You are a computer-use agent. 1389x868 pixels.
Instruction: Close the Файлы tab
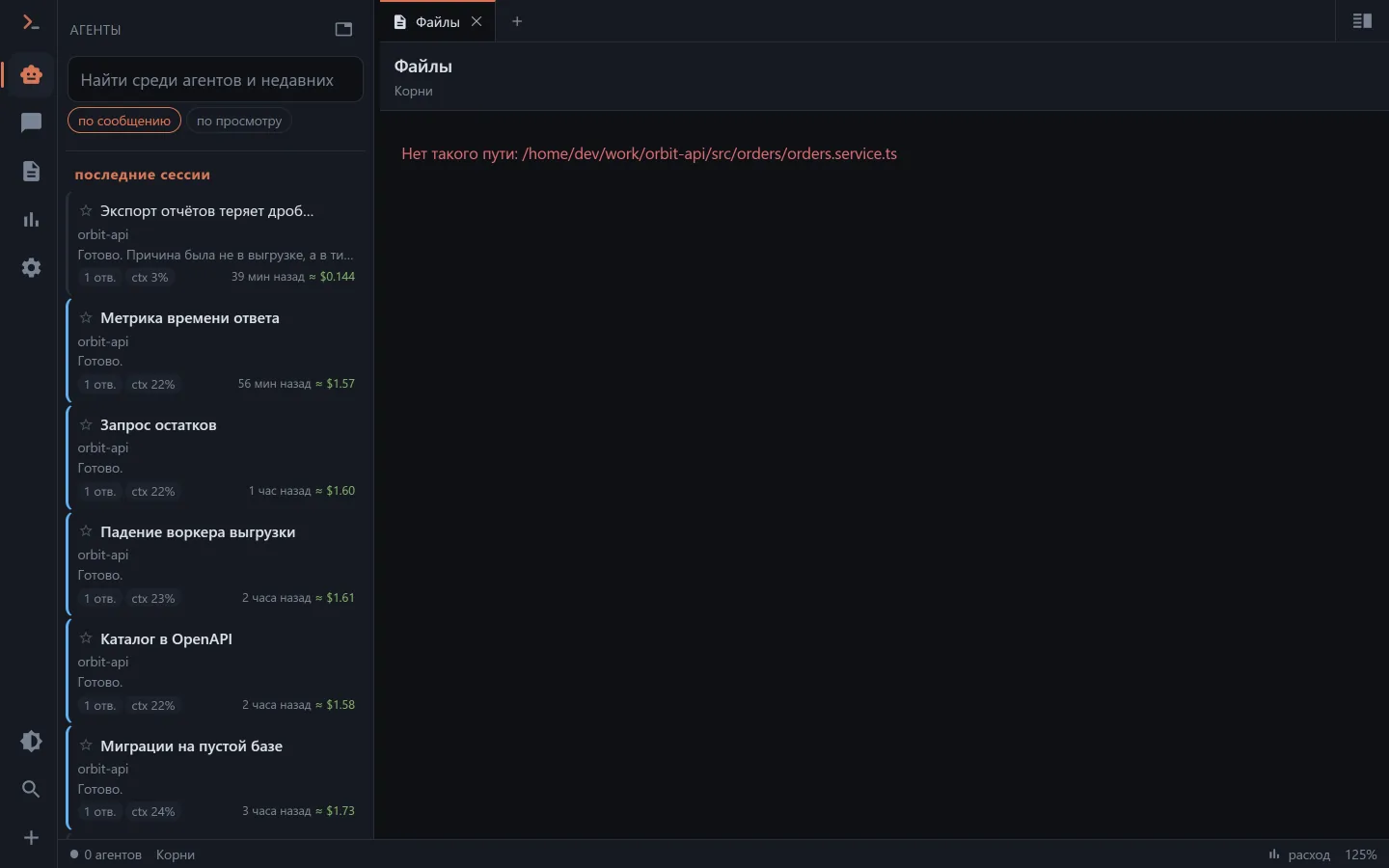click(x=477, y=21)
